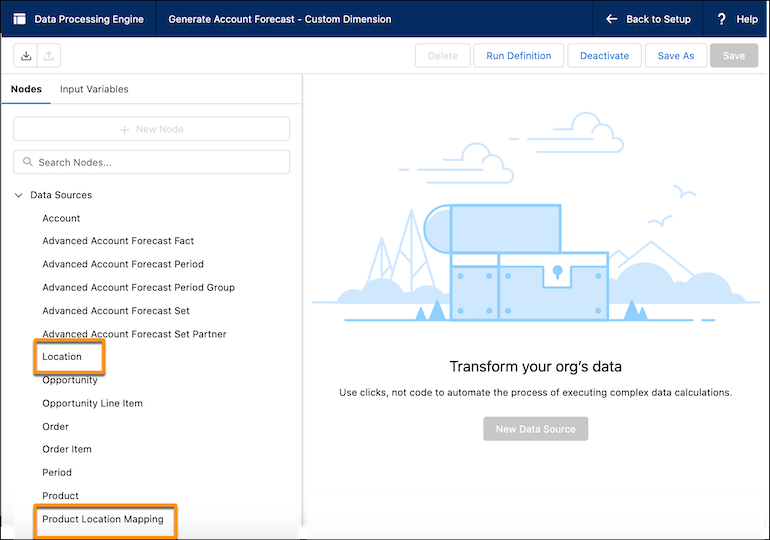The image size is (770, 540).
Task: Select Advanced Account Forecast Period node
Action: point(123,264)
